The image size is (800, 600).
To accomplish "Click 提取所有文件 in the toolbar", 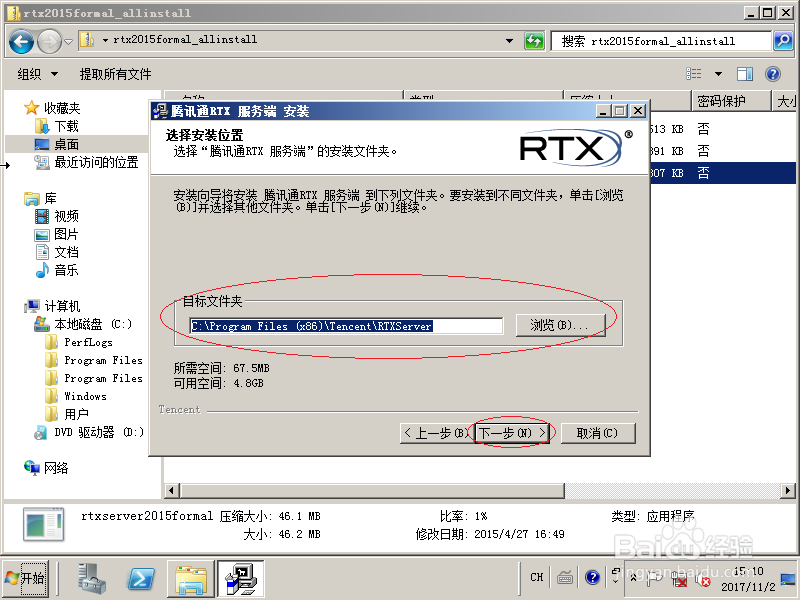I will click(115, 74).
